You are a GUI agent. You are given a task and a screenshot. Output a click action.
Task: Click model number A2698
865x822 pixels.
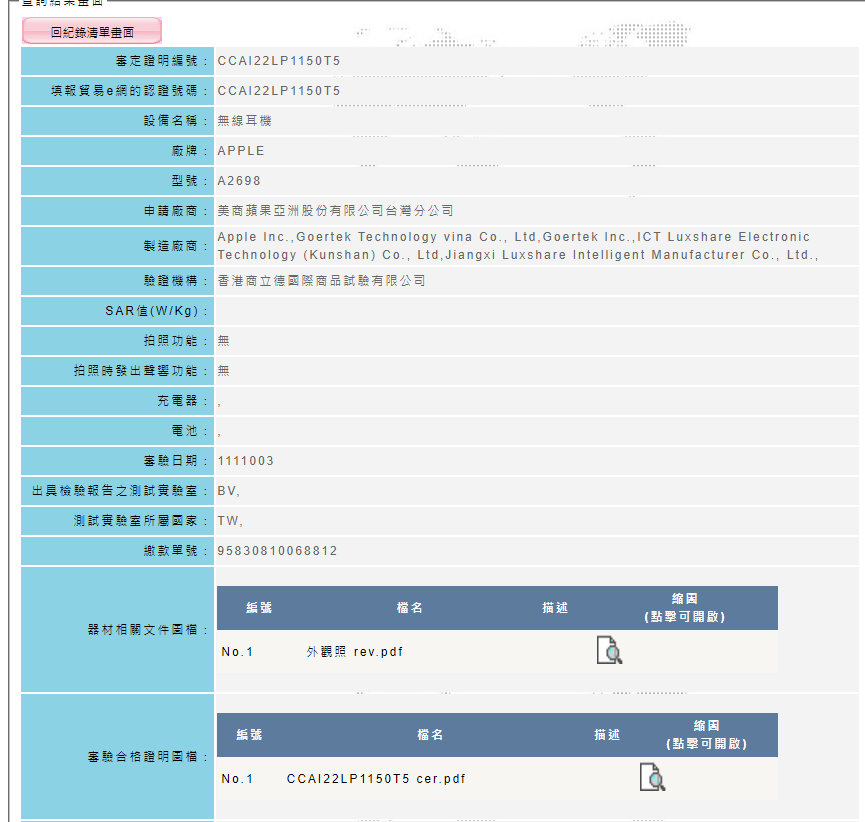click(239, 181)
